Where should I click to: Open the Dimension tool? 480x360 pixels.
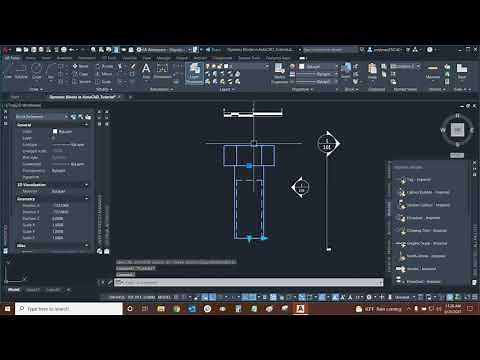pyautogui.click(x=162, y=71)
